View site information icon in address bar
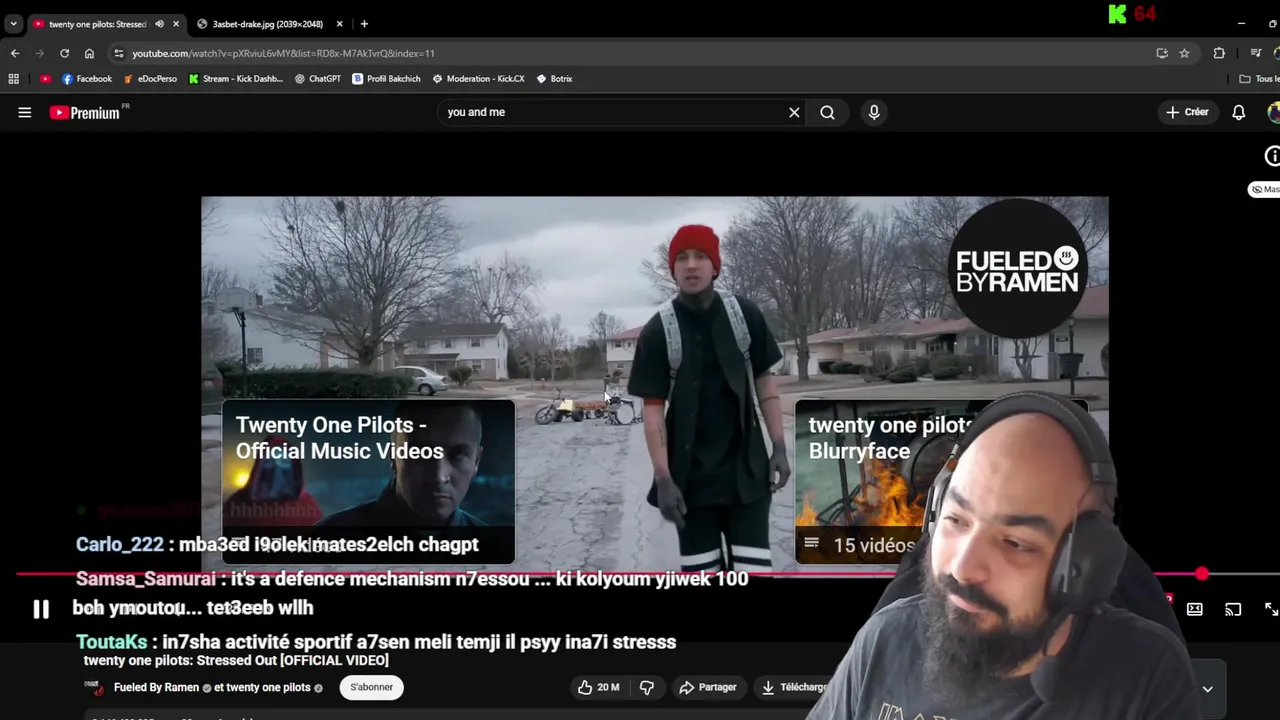Image resolution: width=1280 pixels, height=720 pixels. click(x=119, y=53)
